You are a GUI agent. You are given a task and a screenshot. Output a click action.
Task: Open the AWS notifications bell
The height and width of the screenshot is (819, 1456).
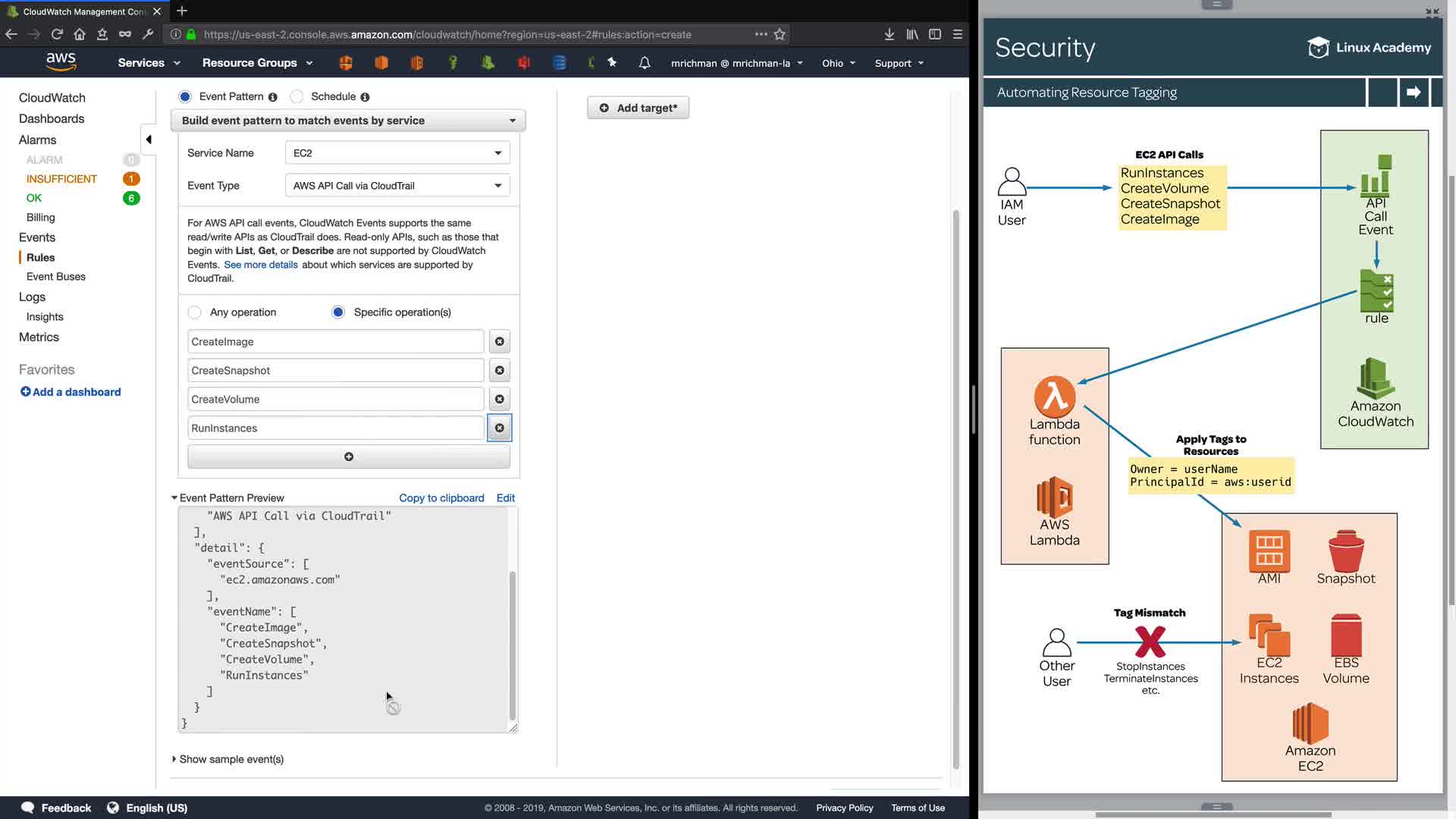click(x=644, y=63)
